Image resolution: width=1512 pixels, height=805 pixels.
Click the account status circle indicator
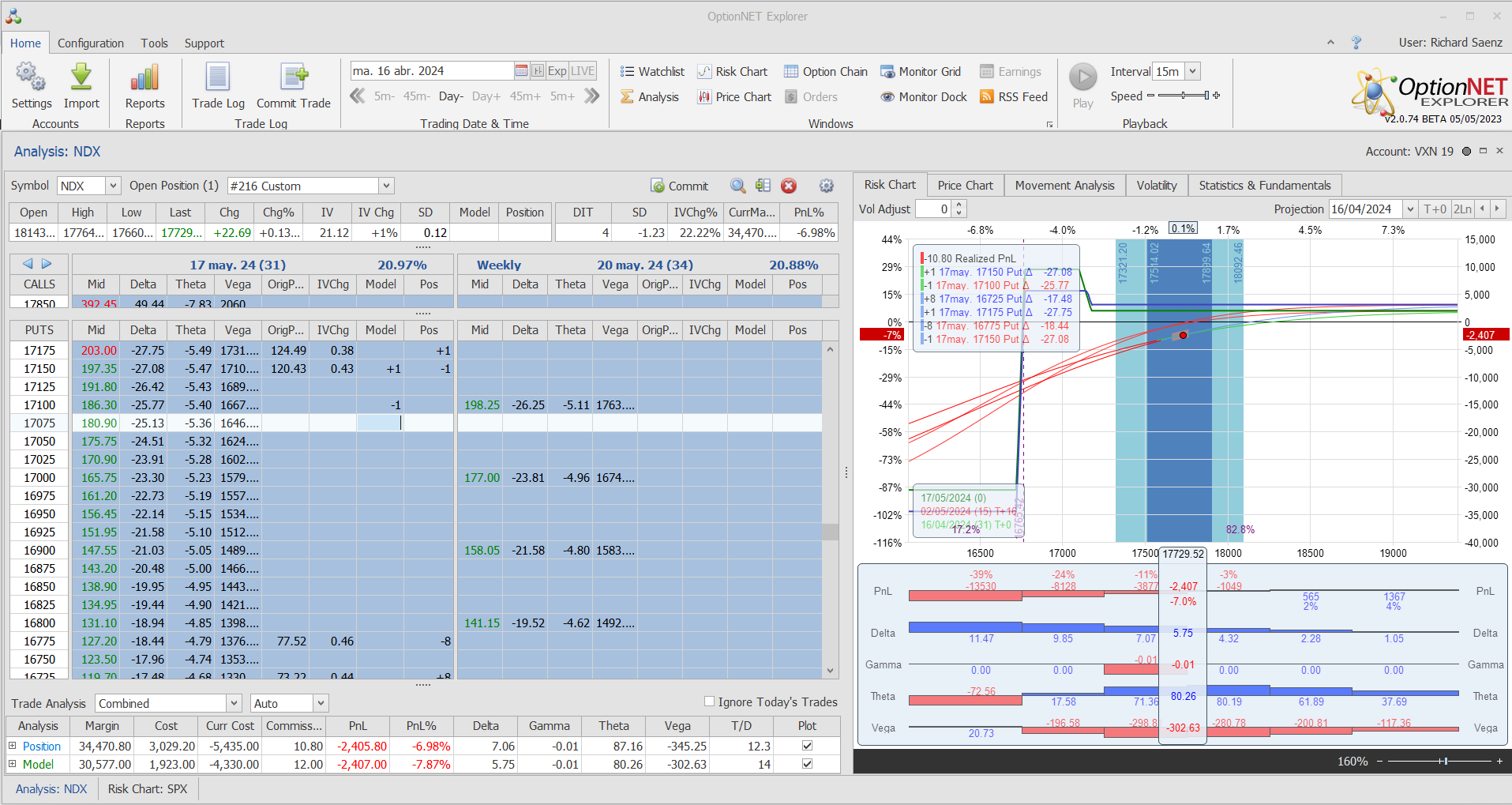1466,152
